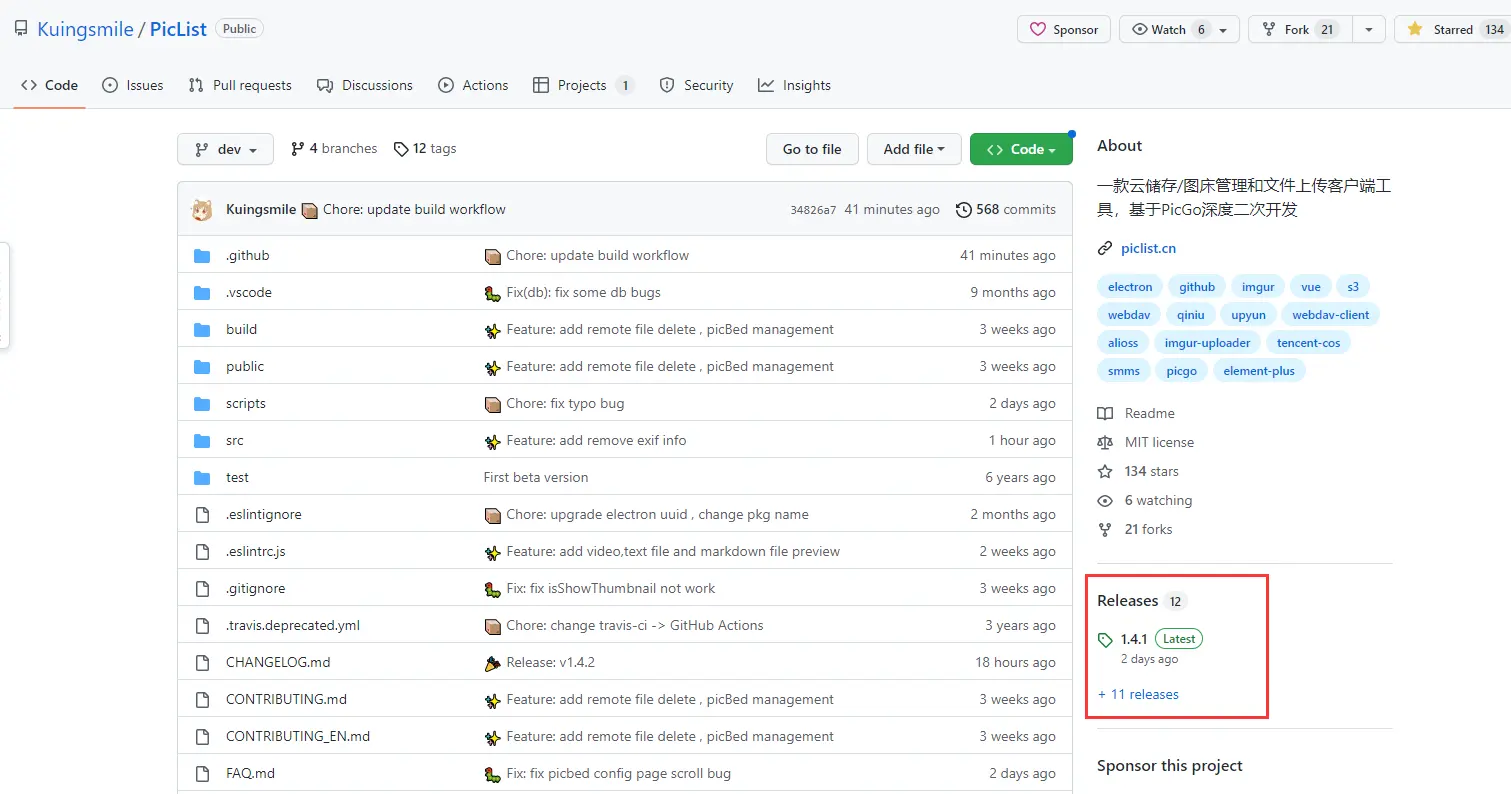The image size is (1511, 794).
Task: Open the green Code dropdown button
Action: (1021, 149)
